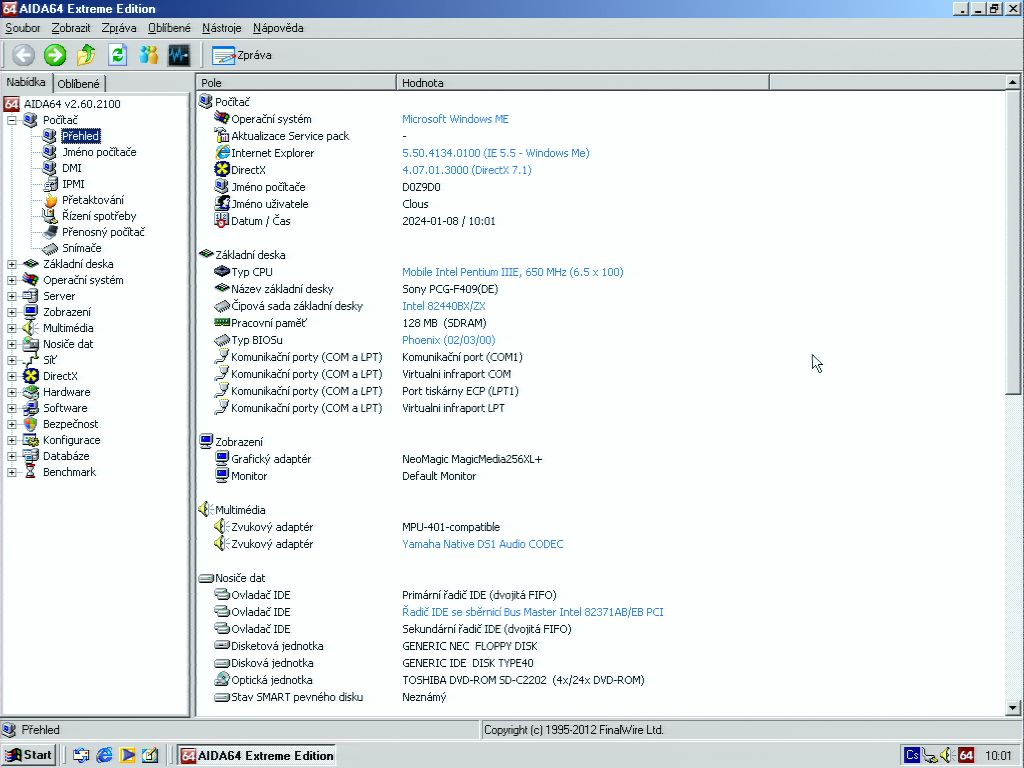Click the volume speaker tray icon
1024x768 pixels.
click(x=948, y=756)
